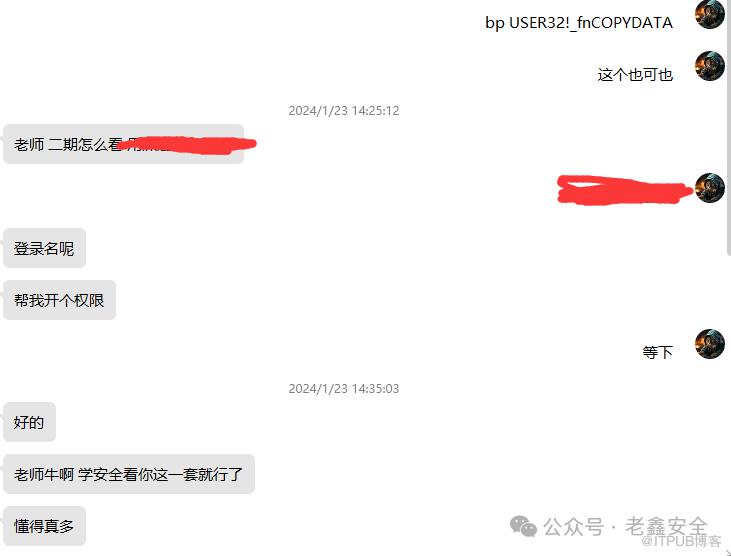This screenshot has height=556, width=731.
Task: Click the 好的 message bubble
Action: point(29,422)
